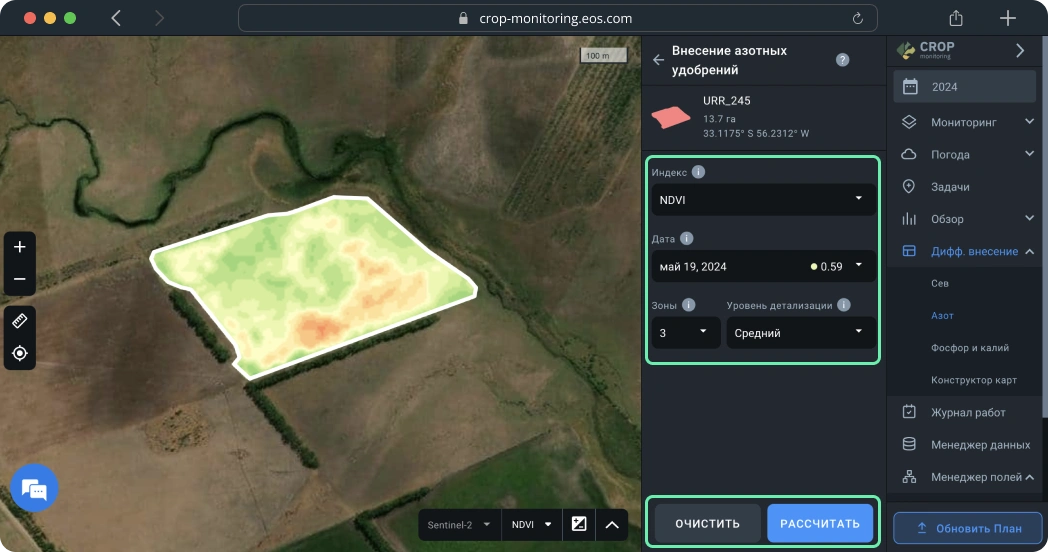The image size is (1048, 552).
Task: Center map on my location
Action: [x=20, y=353]
